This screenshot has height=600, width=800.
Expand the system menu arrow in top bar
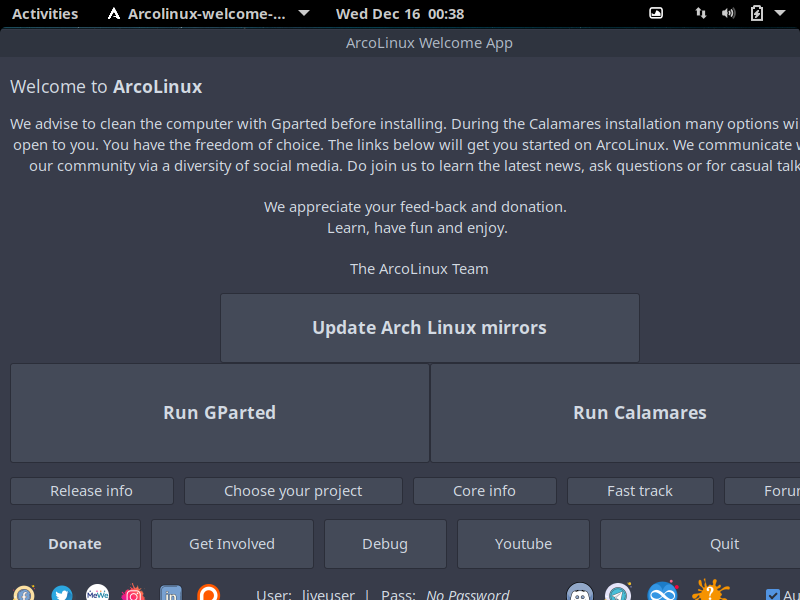(x=780, y=13)
